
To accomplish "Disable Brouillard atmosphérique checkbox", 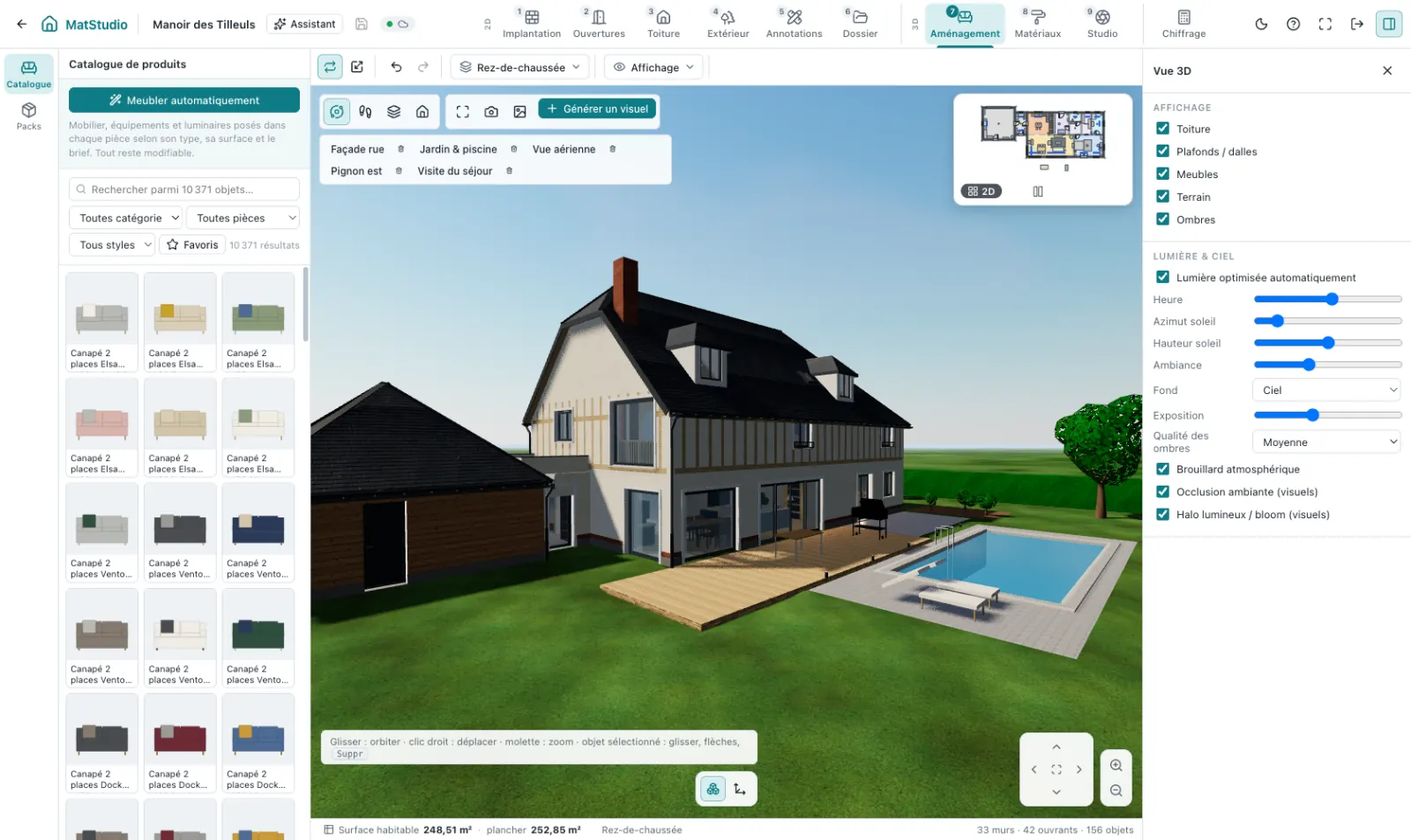I will pos(1163,469).
